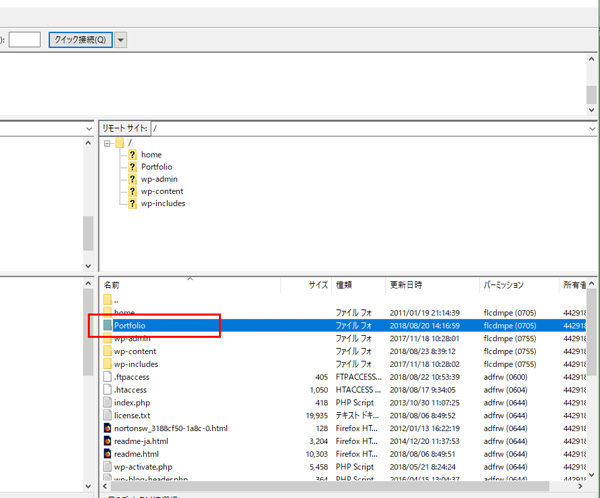Click the 19,935 size of license.txt

point(317,416)
